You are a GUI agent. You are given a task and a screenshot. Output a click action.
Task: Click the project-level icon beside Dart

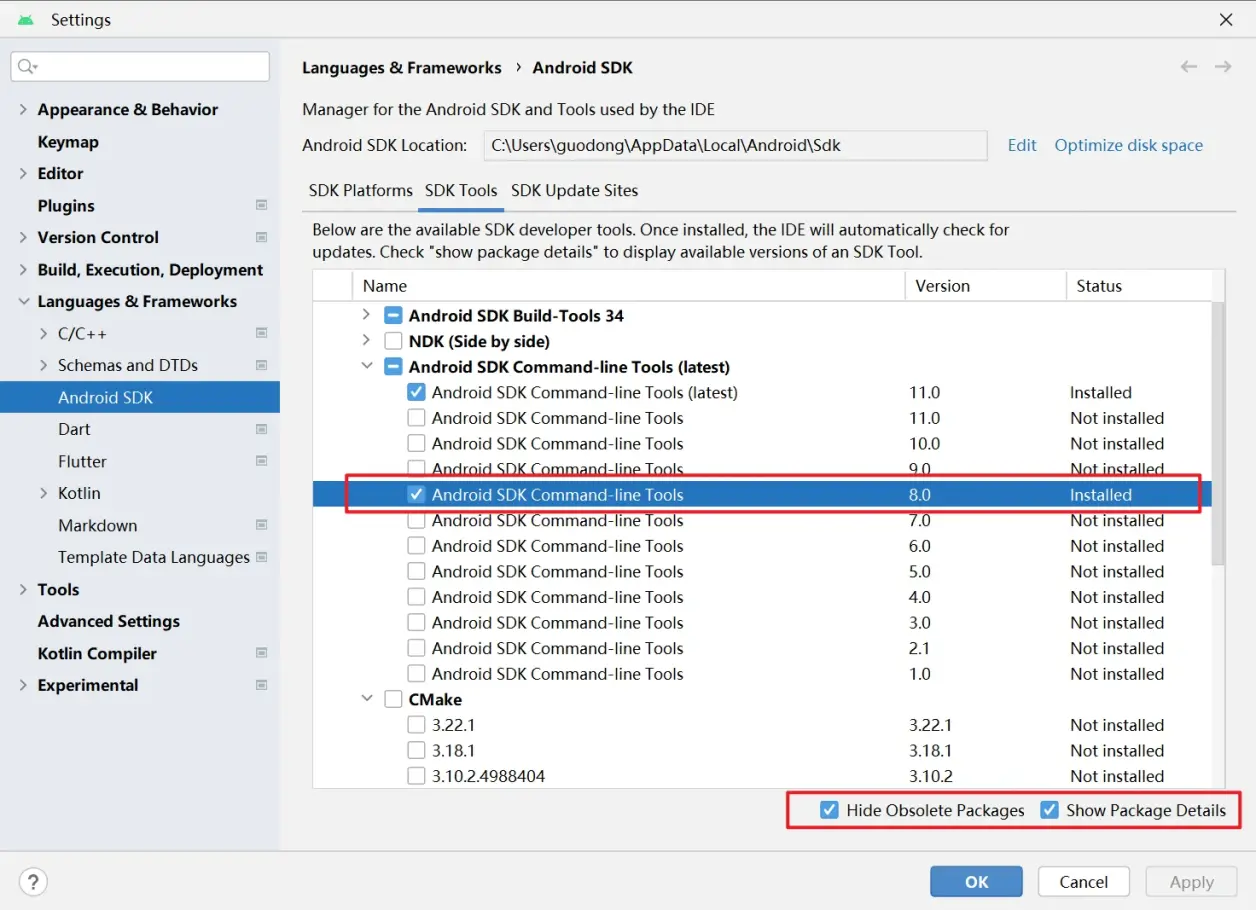[262, 429]
